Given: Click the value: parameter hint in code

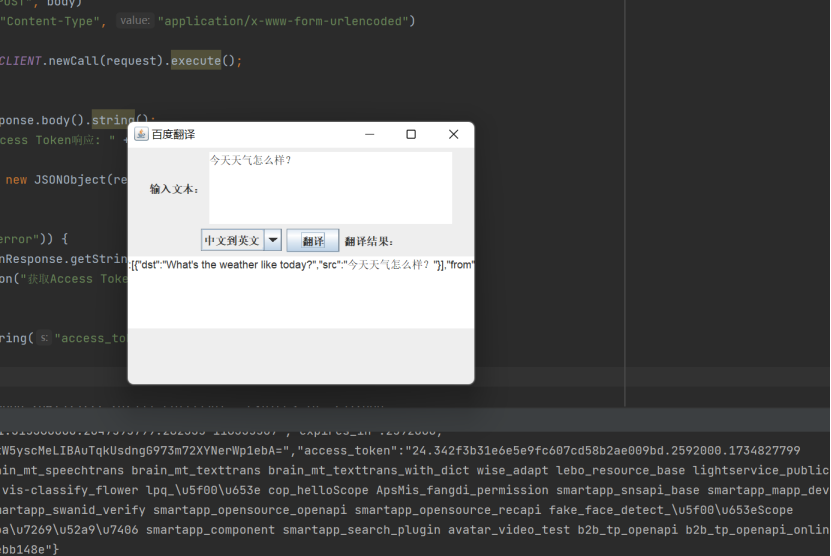Looking at the screenshot, I should click(x=135, y=21).
